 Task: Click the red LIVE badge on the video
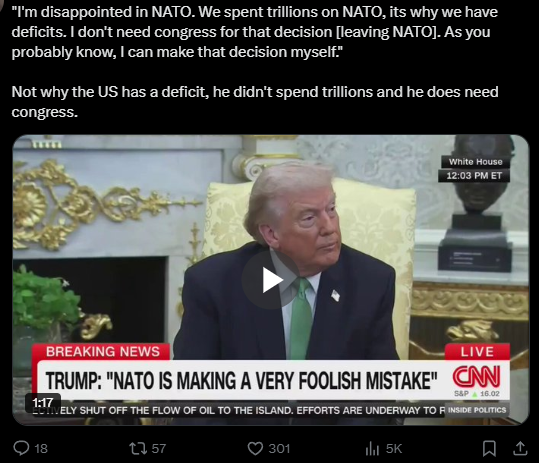coord(477,352)
